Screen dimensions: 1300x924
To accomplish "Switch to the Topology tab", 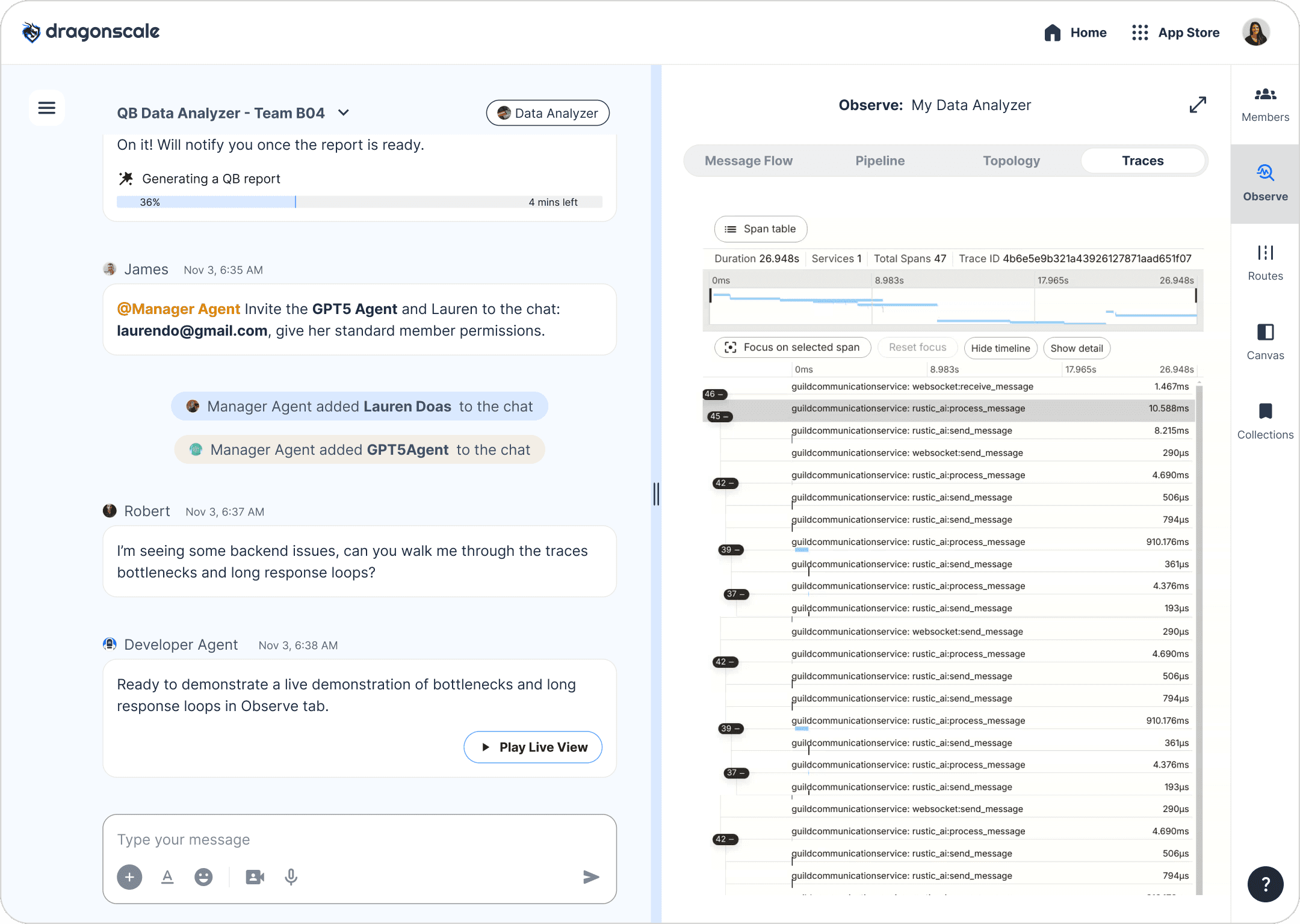I will tap(1011, 161).
